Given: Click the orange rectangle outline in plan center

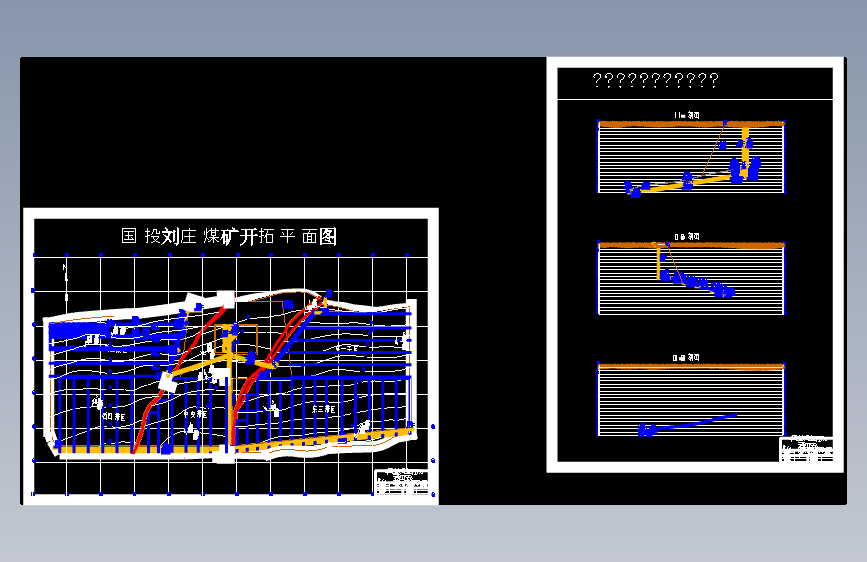Looking at the screenshot, I should pyautogui.click(x=236, y=340).
